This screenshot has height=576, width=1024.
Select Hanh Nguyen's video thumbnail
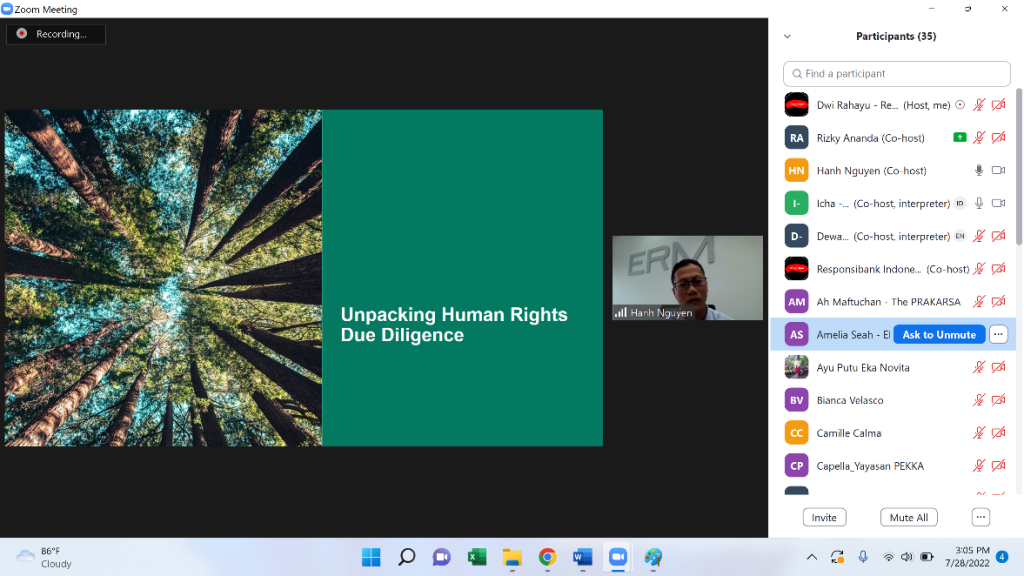687,278
